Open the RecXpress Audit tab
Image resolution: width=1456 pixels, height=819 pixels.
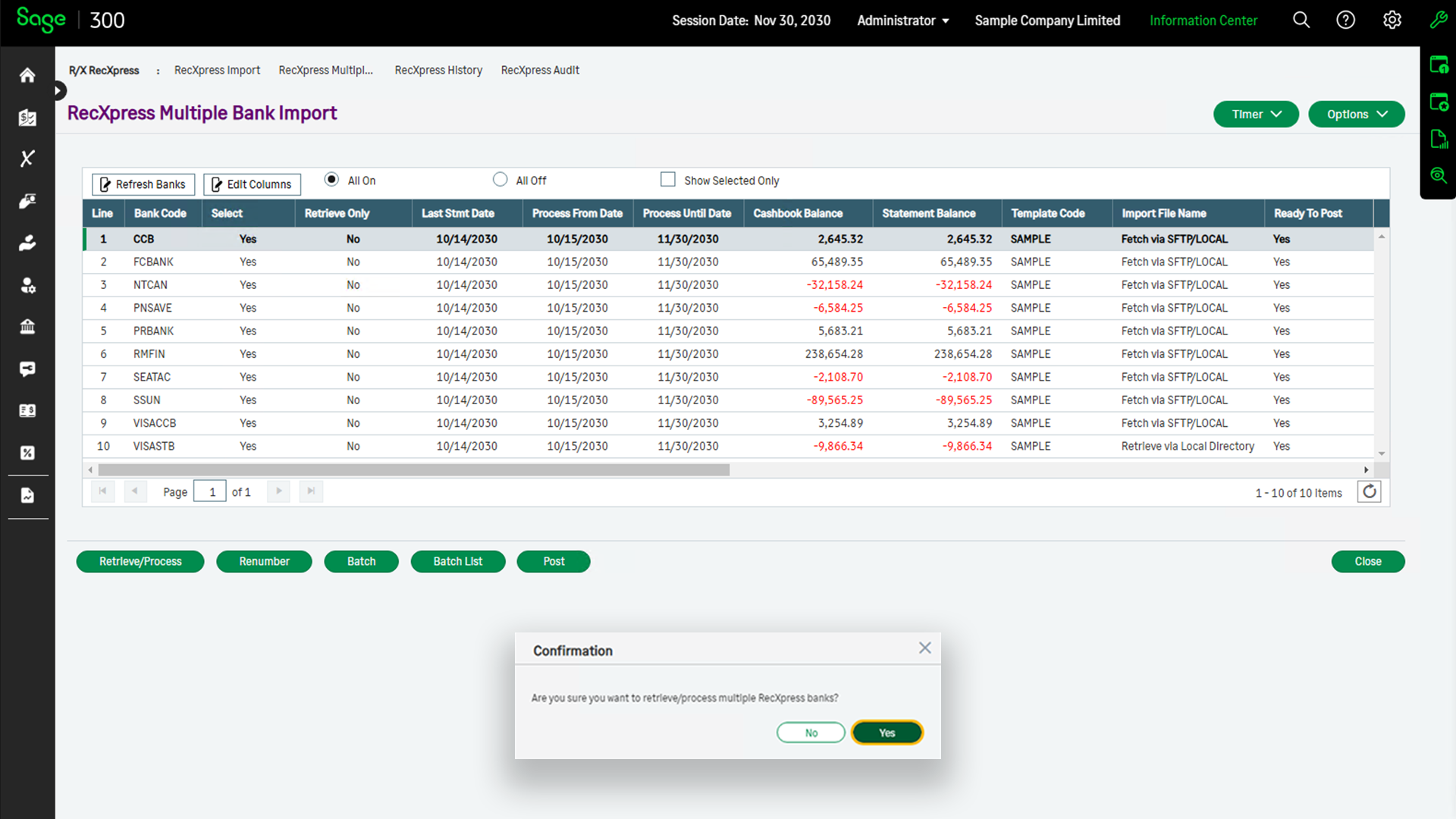point(540,70)
